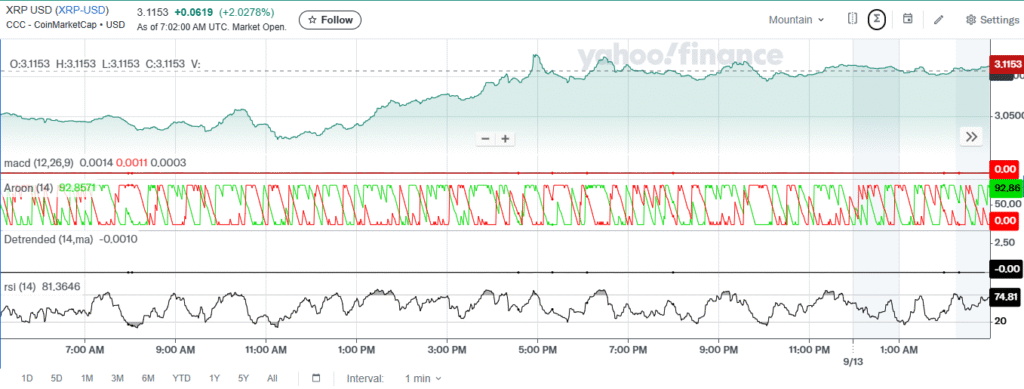The height and width of the screenshot is (389, 1024).
Task: Click the red 3.1153 price tag
Action: [1006, 64]
